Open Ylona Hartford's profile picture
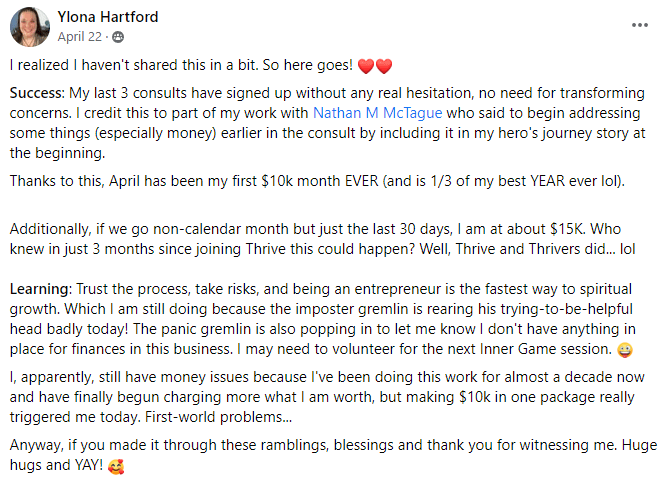Image resolution: width=668 pixels, height=482 pixels. click(29, 27)
